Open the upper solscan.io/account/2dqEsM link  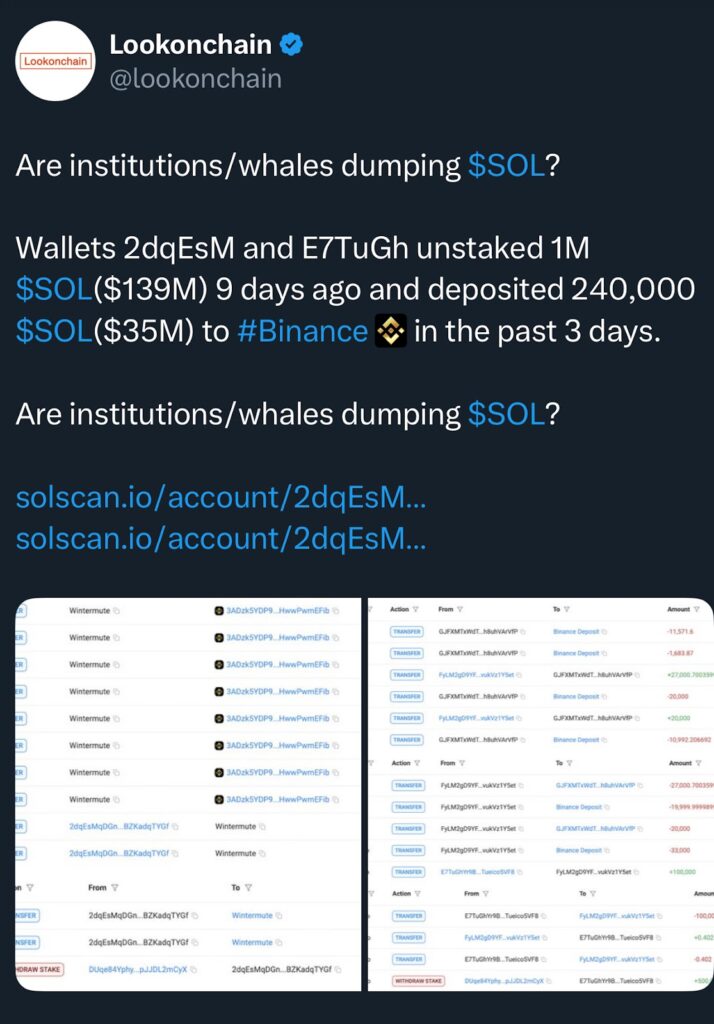[x=221, y=498]
